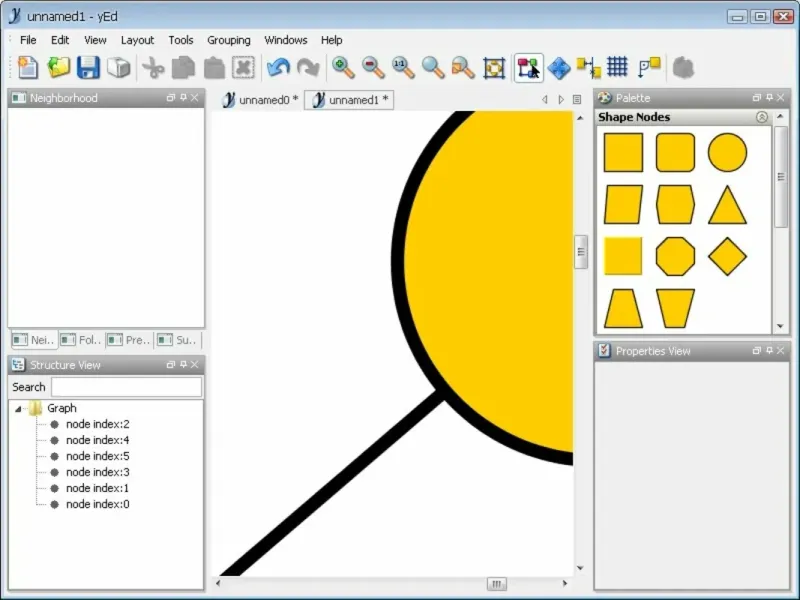Pick the hexagon palette shape
800x600 pixels.
point(676,205)
